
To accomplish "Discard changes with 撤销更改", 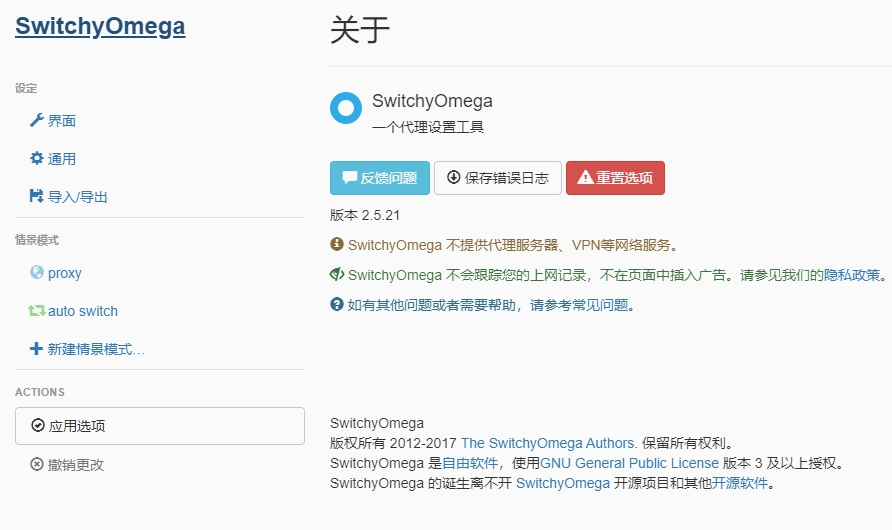I will tap(76, 464).
